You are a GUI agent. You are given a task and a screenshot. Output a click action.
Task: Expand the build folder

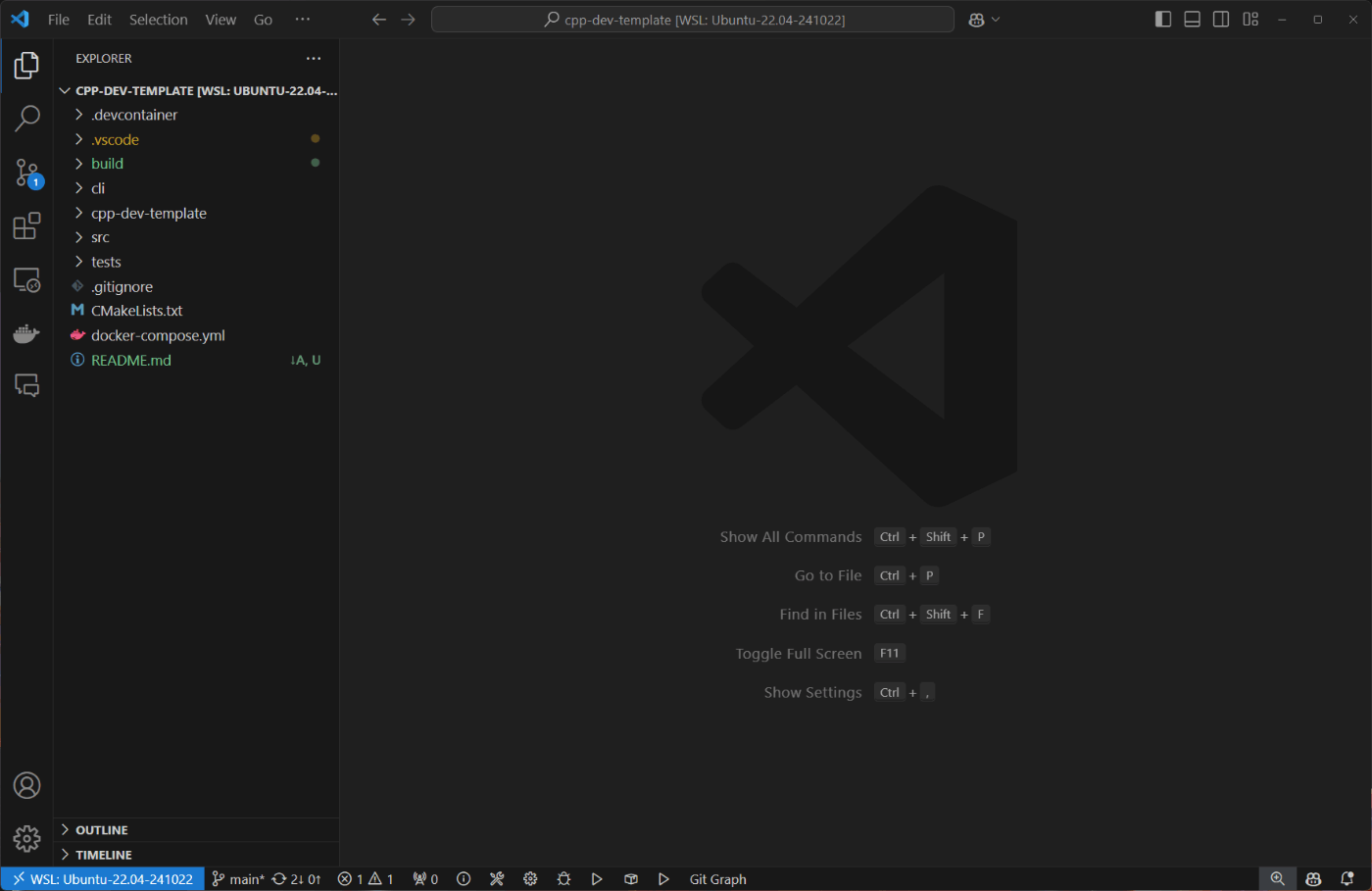196,164
